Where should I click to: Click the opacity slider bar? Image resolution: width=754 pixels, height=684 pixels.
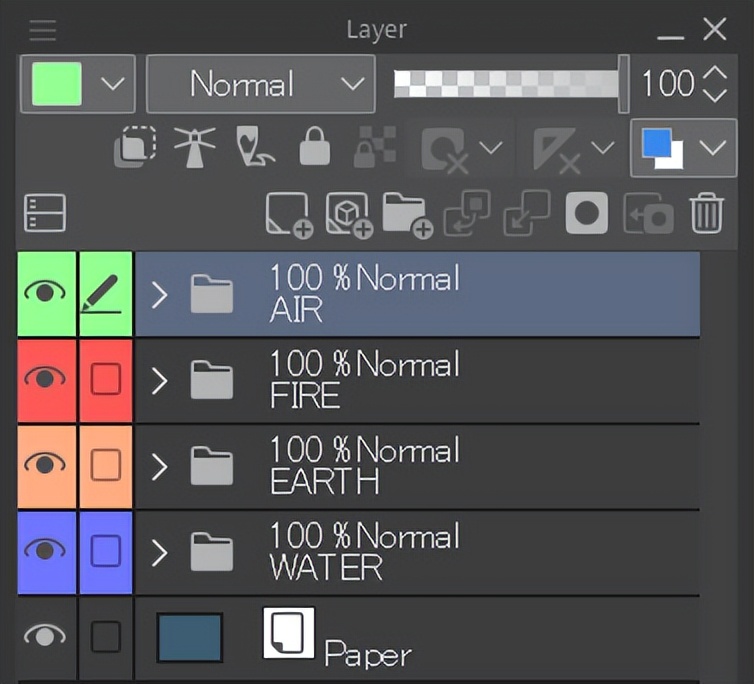(x=506, y=84)
